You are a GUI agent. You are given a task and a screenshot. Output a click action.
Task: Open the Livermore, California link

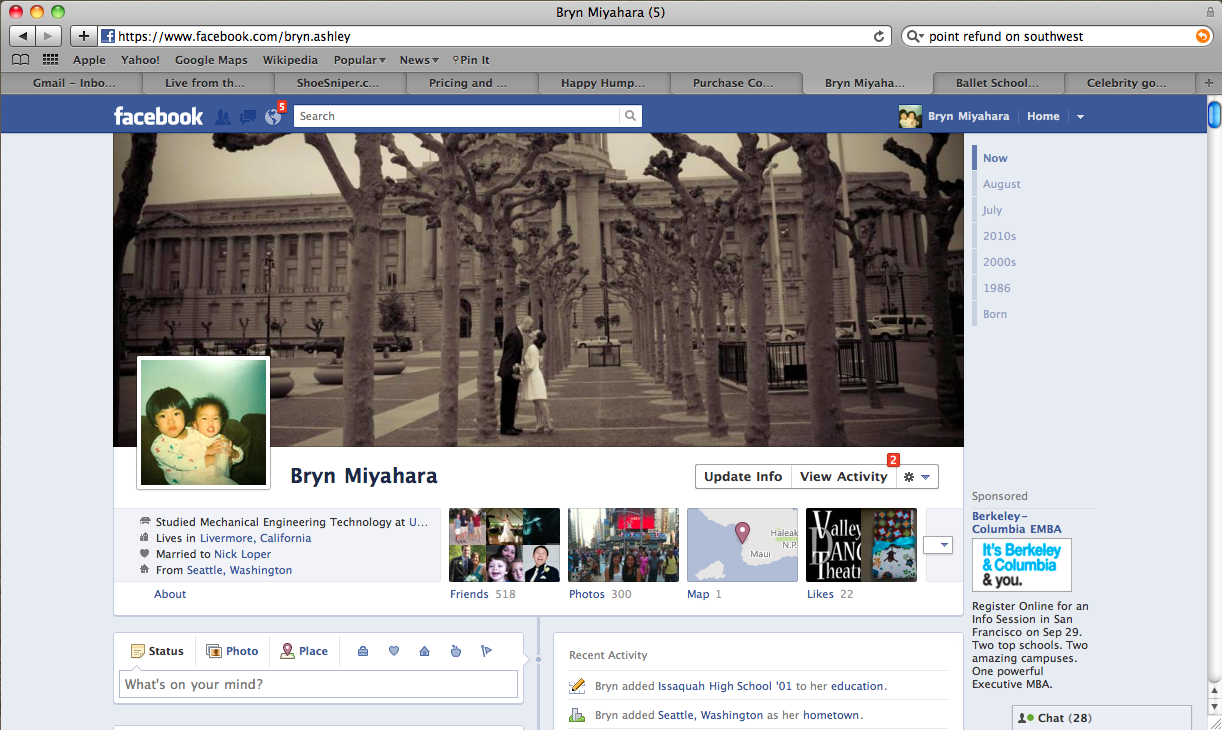[255, 538]
